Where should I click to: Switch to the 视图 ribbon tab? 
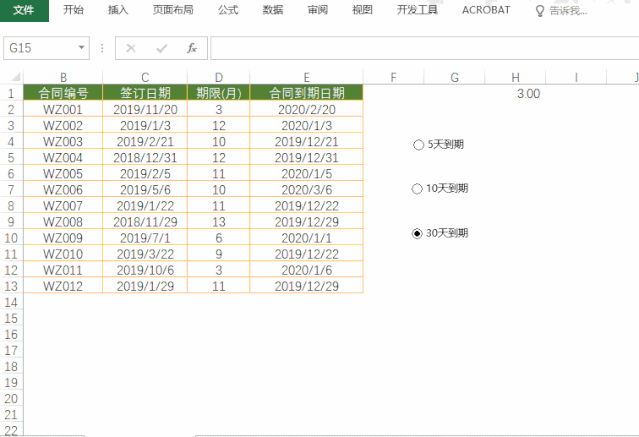tap(362, 10)
